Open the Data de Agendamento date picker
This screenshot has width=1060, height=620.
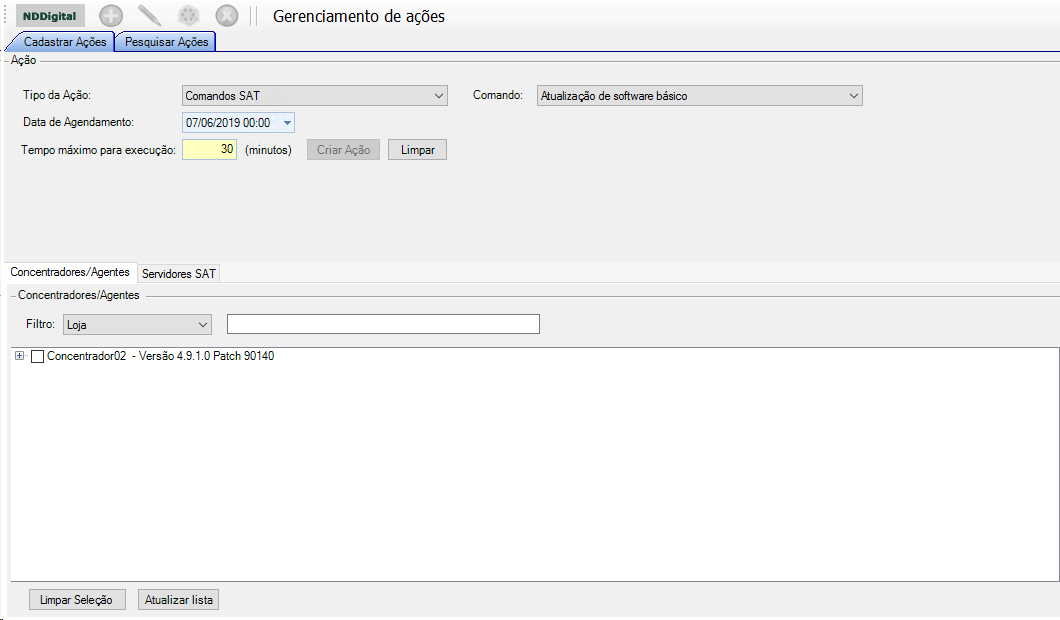[288, 123]
